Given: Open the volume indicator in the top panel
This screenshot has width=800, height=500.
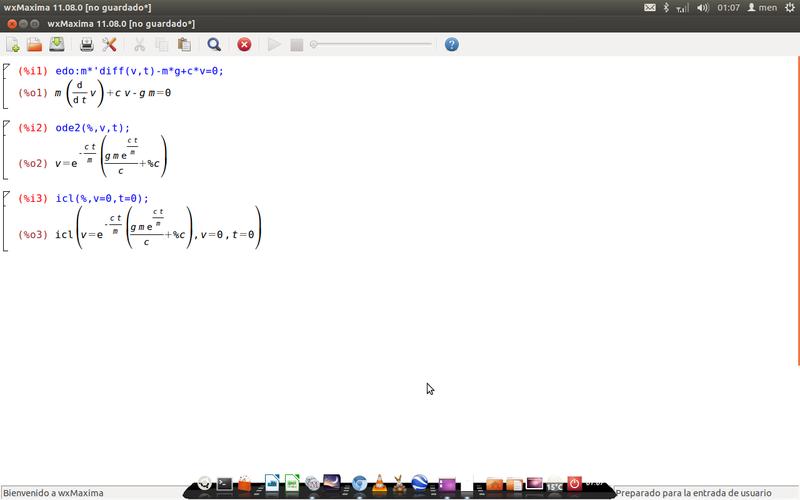Looking at the screenshot, I should pos(702,8).
